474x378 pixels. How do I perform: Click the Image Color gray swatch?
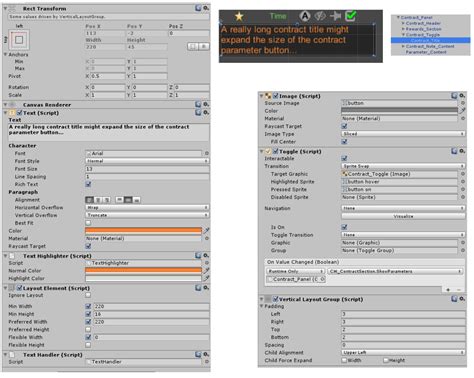click(x=400, y=110)
